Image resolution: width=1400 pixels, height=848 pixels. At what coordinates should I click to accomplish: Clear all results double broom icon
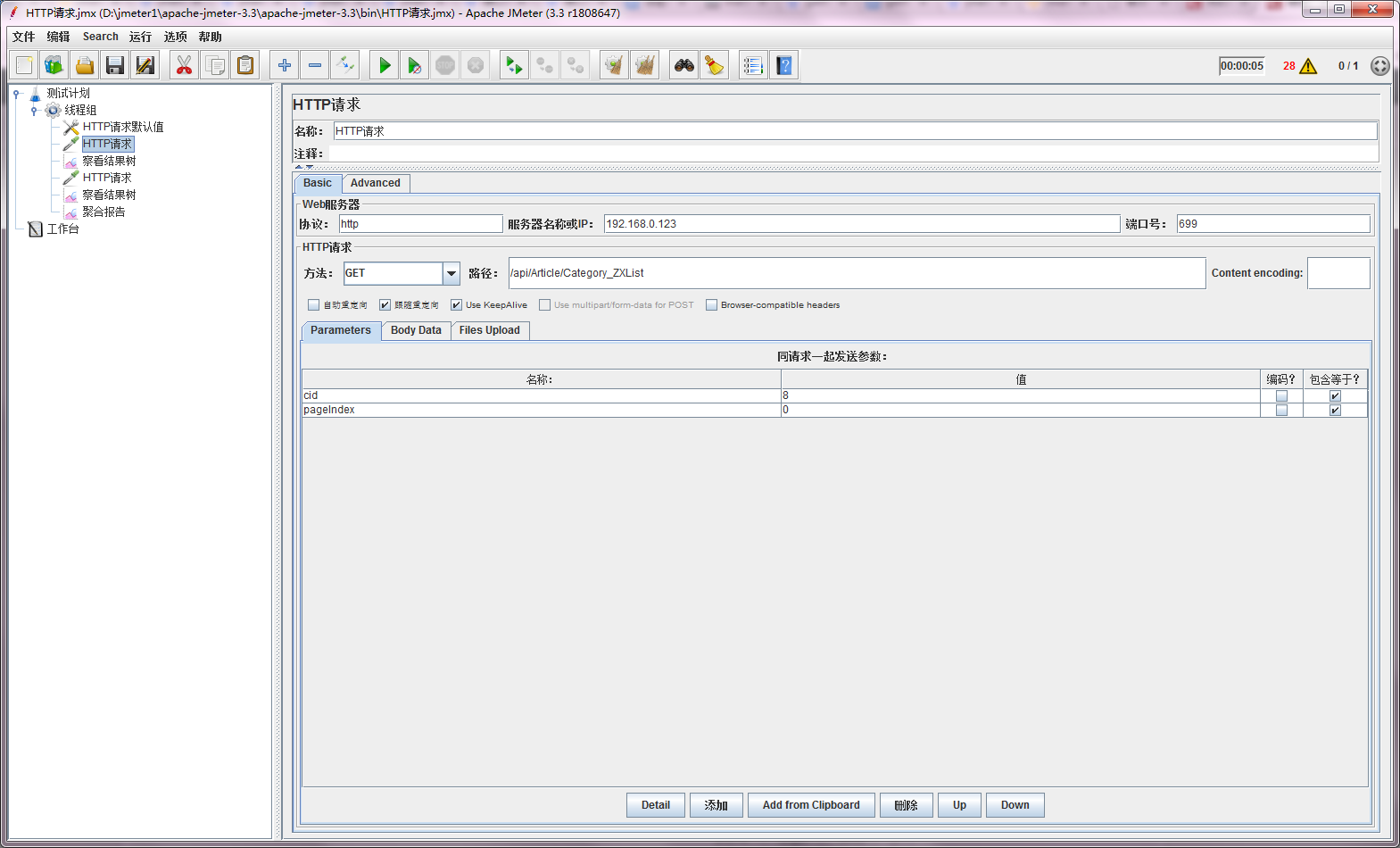pos(645,65)
